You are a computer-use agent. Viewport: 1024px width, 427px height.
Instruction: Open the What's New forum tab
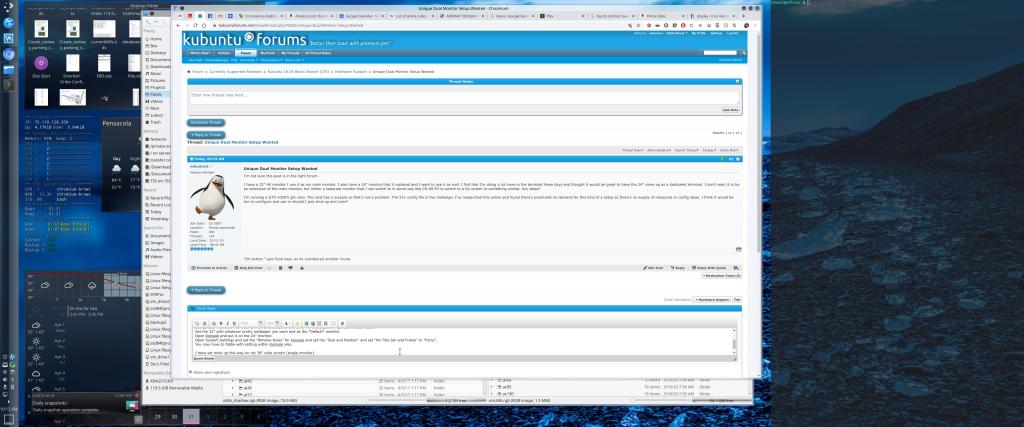[x=200, y=53]
